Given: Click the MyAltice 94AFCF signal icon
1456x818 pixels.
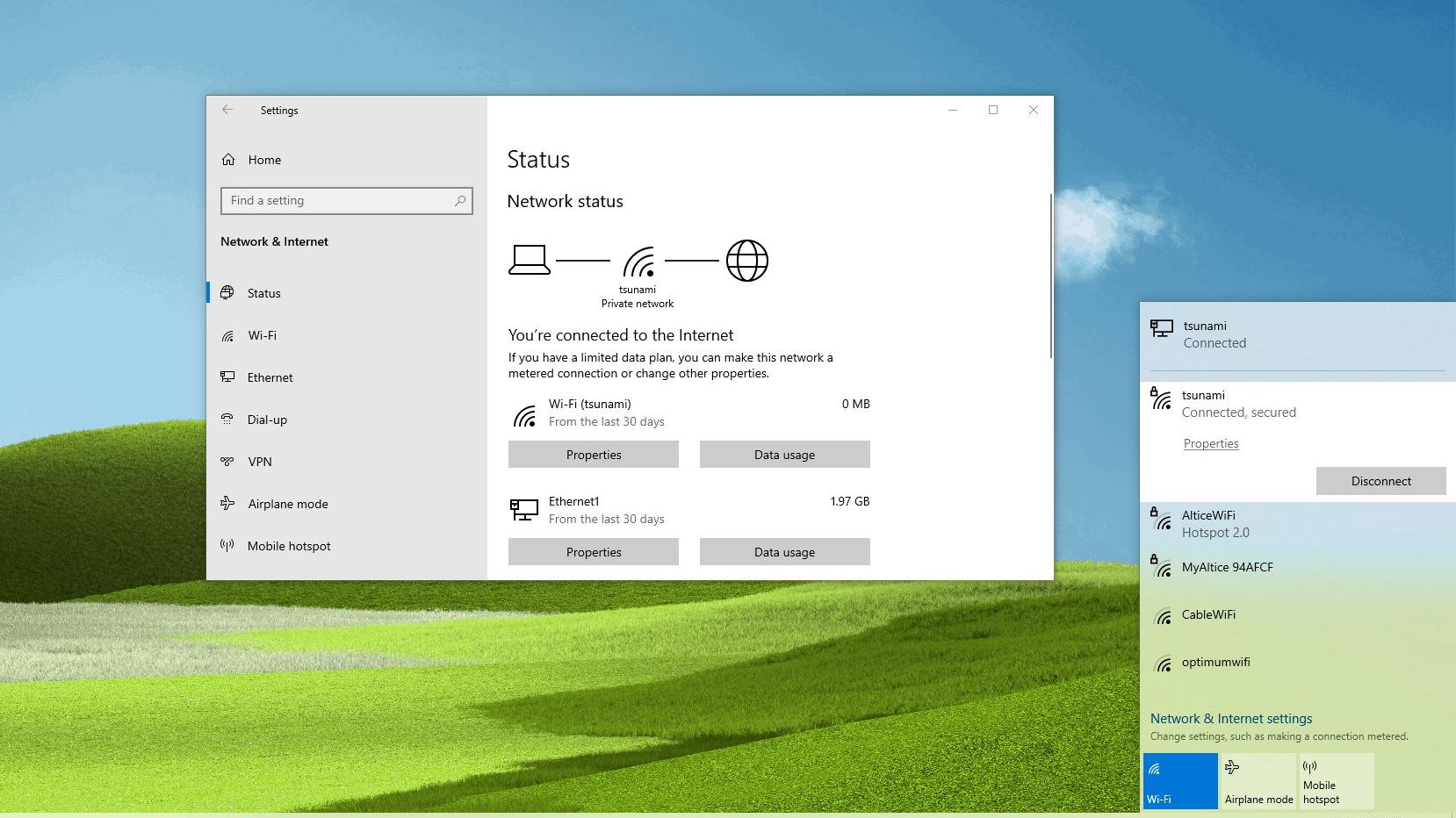Looking at the screenshot, I should click(1161, 566).
